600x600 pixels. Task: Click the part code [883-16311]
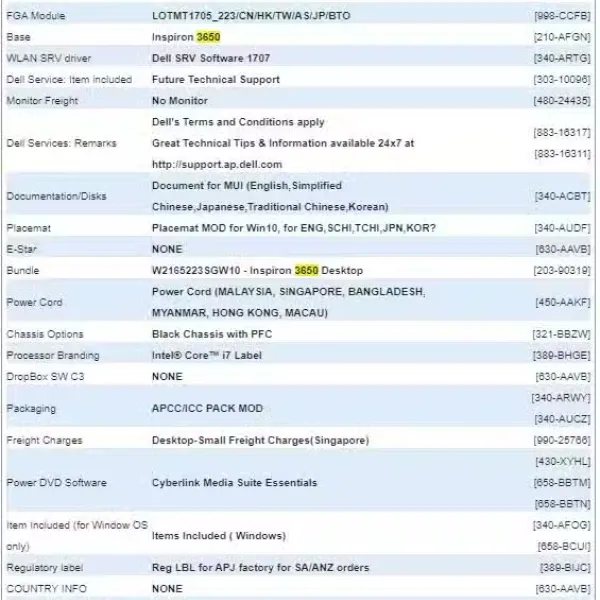pyautogui.click(x=562, y=154)
